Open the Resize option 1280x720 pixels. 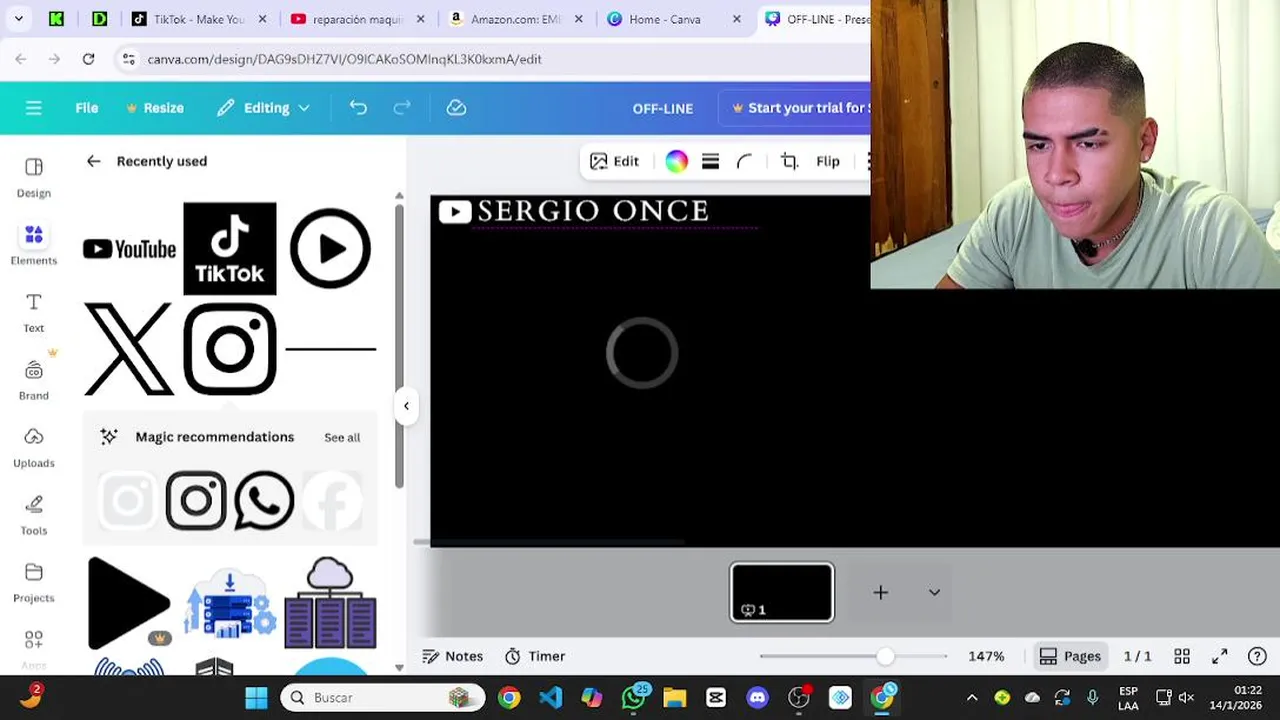155,108
